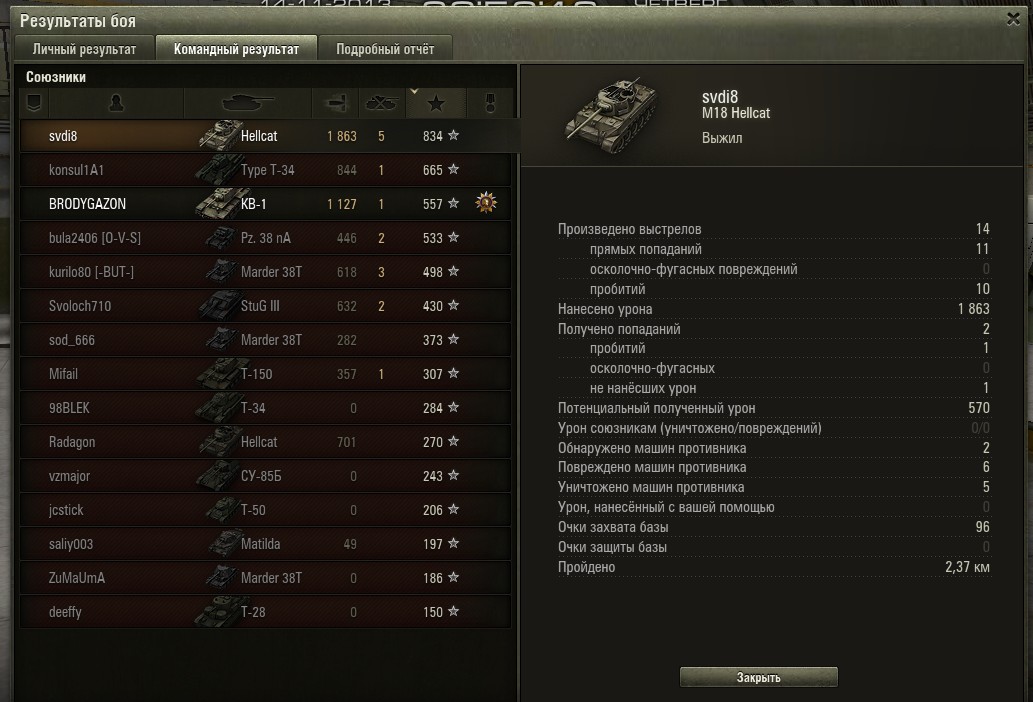1033x702 pixels.
Task: Click BRODYGAZON's medal award icon
Action: click(x=486, y=203)
